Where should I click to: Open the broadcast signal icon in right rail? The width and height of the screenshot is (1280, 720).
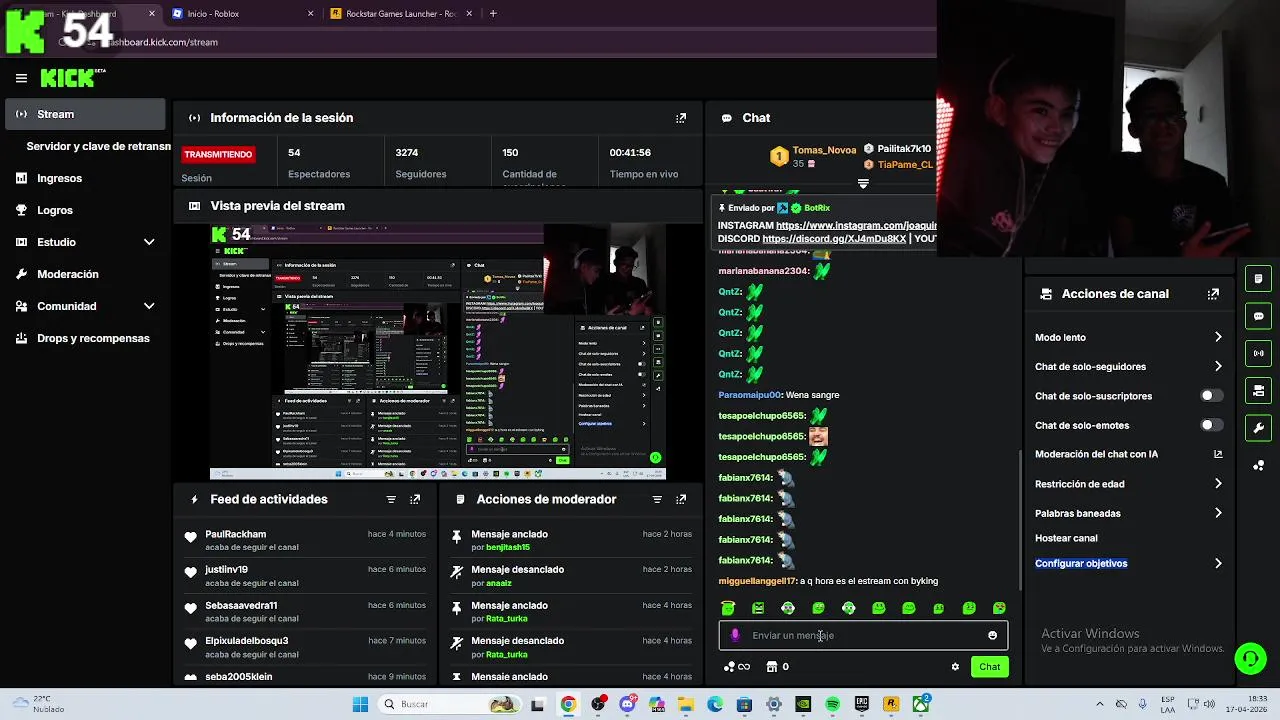[1258, 353]
